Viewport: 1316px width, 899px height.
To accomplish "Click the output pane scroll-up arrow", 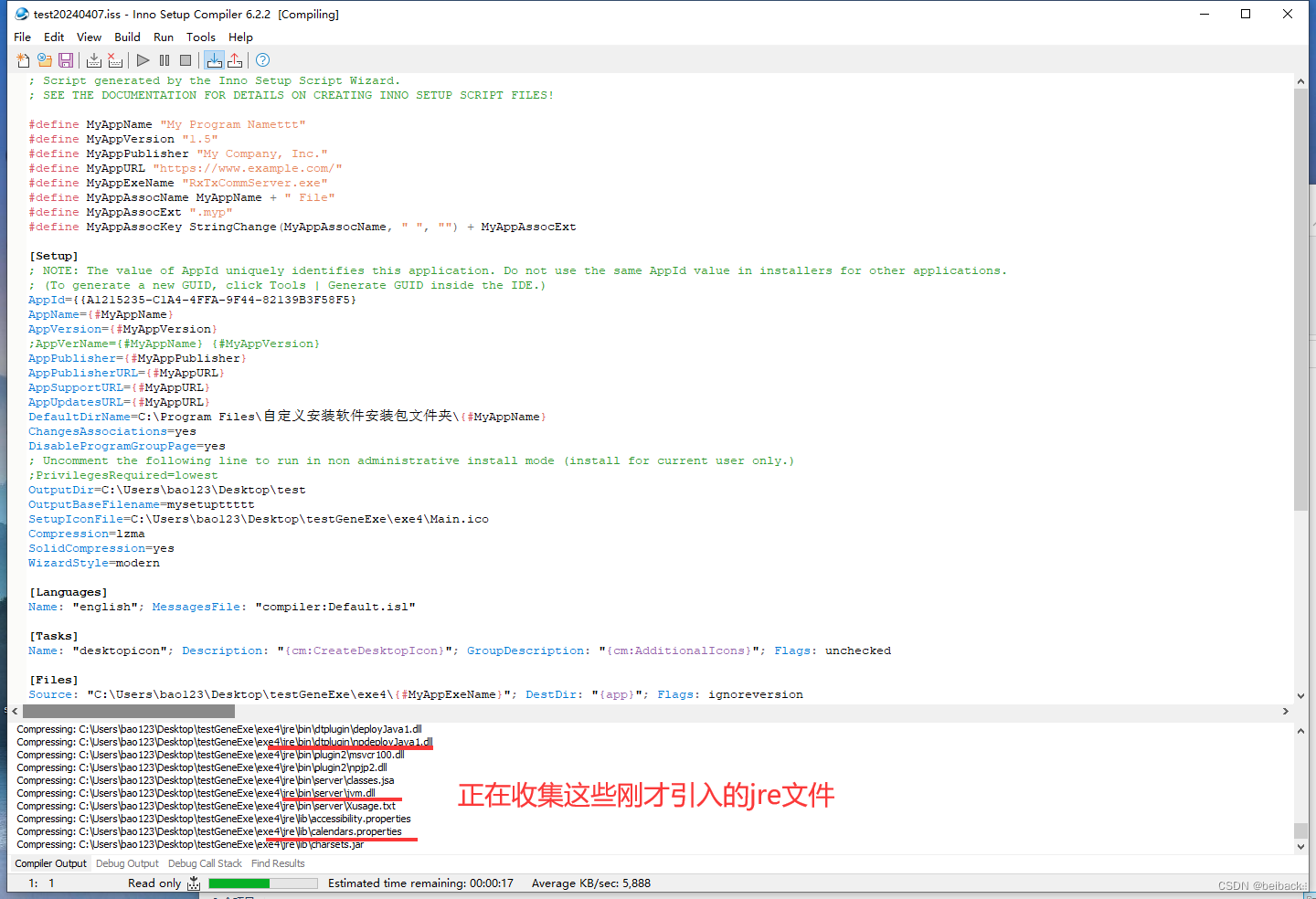I will pos(1300,731).
